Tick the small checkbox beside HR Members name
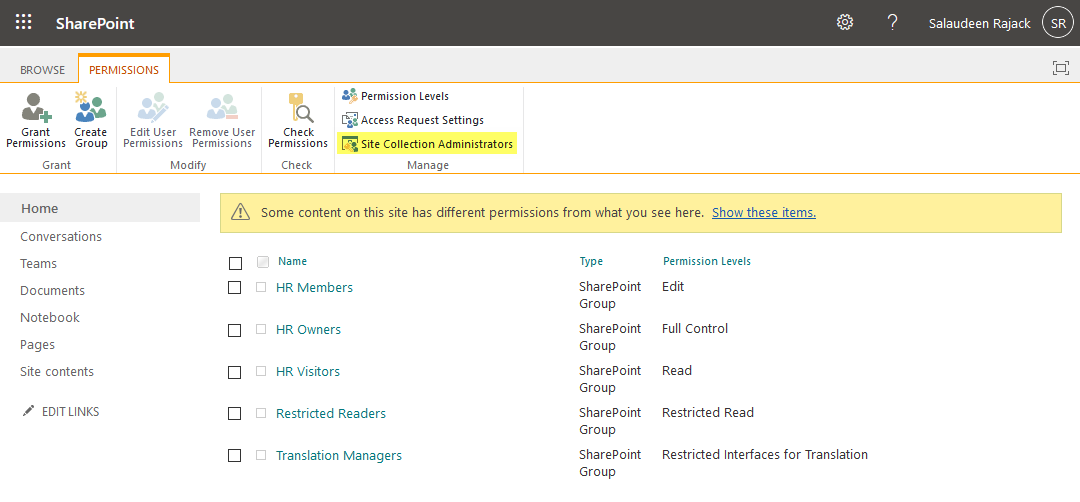1080x502 pixels. click(261, 287)
